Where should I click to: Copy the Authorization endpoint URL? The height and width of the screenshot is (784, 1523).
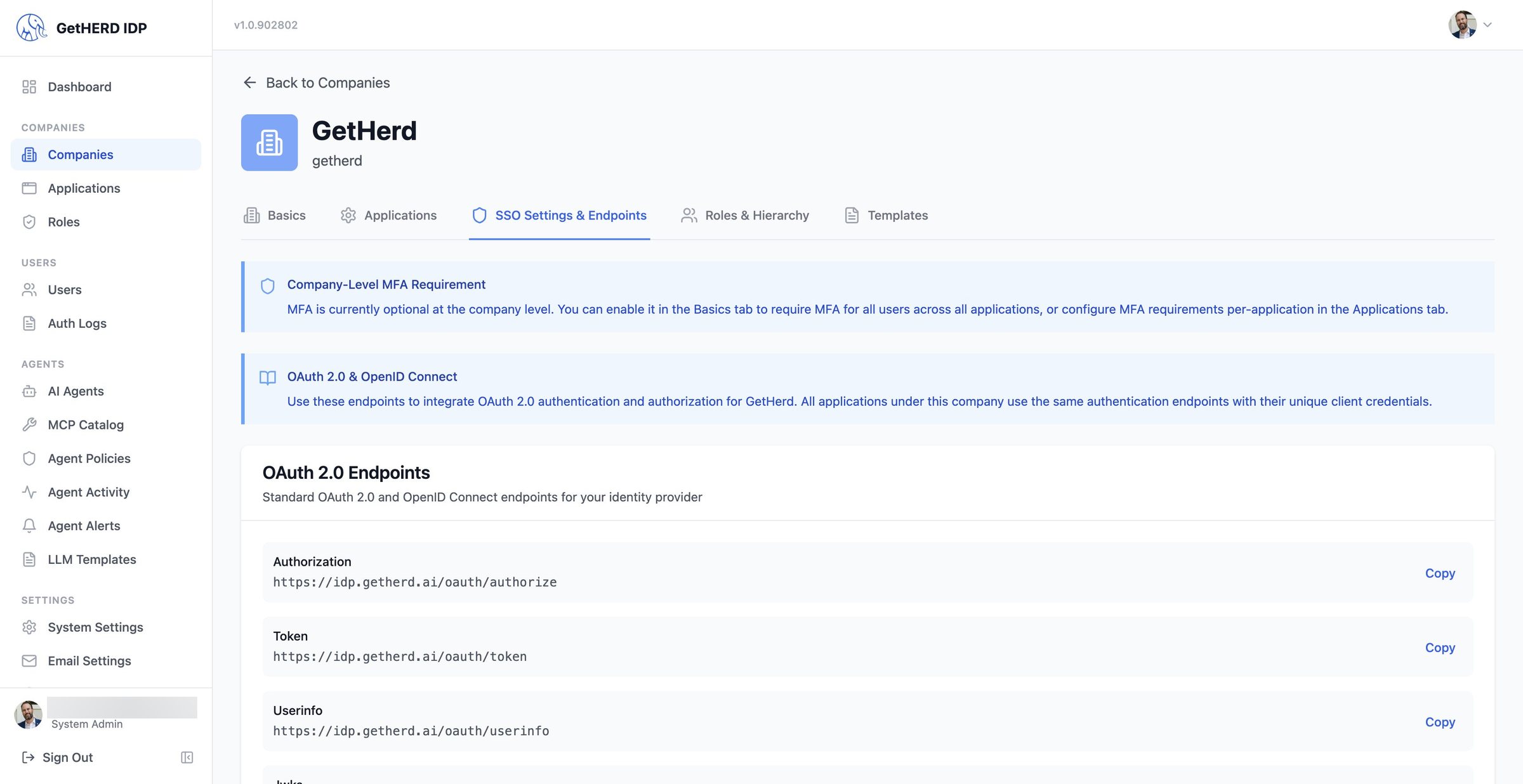[1440, 573]
